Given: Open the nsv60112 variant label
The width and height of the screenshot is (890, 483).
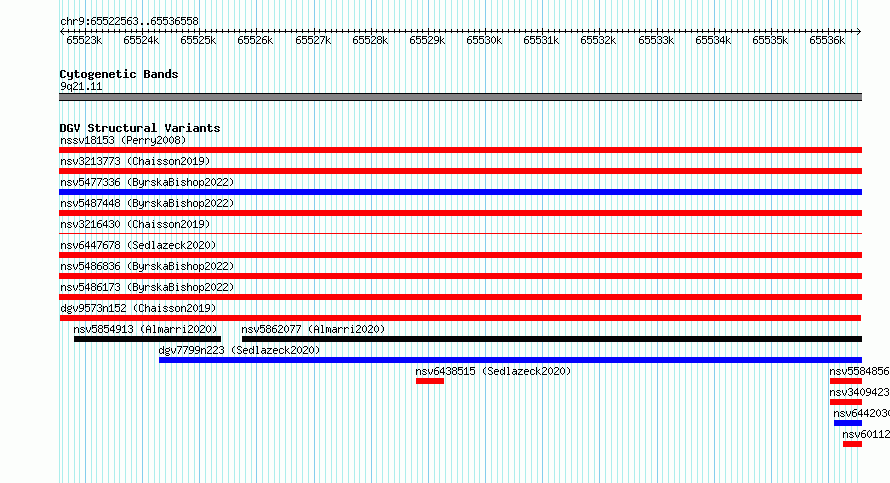Looking at the screenshot, I should pos(866,434).
